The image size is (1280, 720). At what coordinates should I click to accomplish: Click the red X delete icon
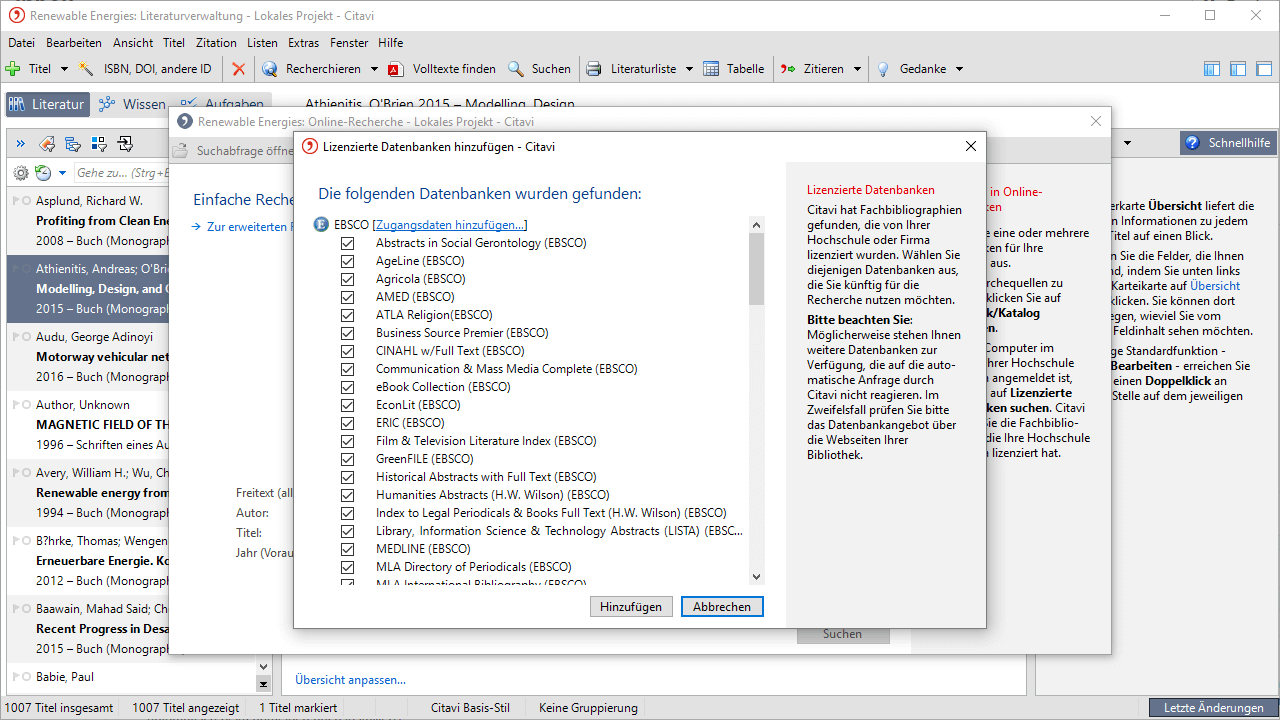click(x=238, y=69)
